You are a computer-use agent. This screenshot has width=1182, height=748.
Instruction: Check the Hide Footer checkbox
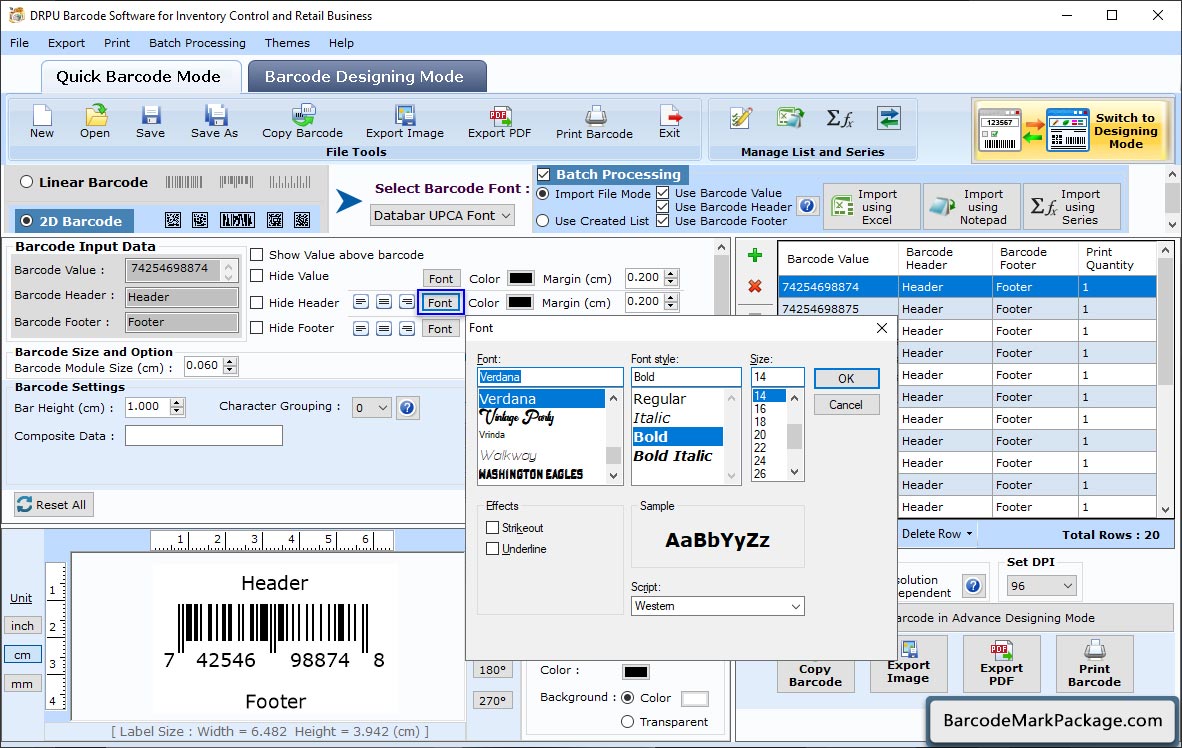257,328
